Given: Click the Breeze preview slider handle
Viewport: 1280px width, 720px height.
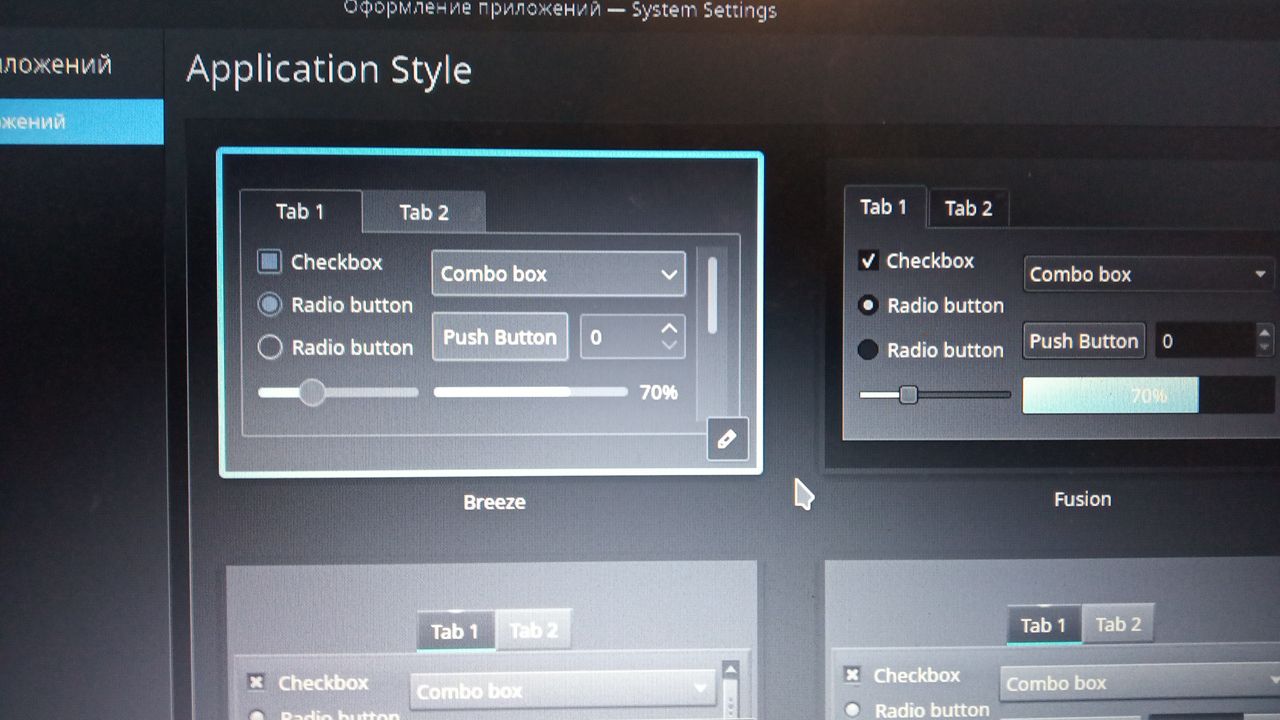Looking at the screenshot, I should click(312, 392).
